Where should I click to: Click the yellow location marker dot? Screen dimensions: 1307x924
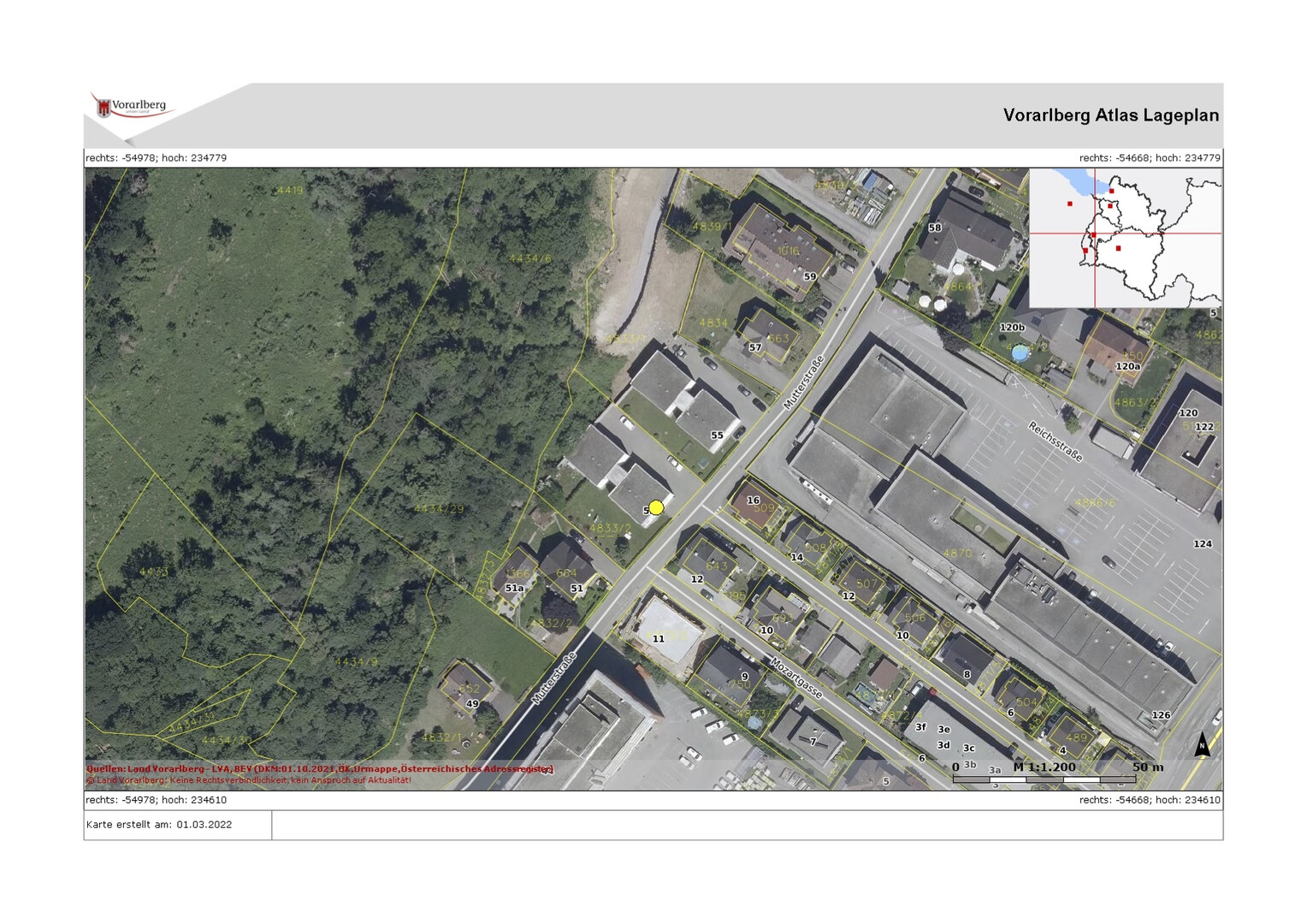point(656,507)
